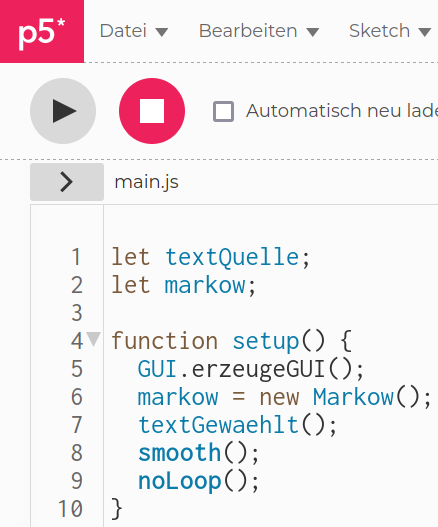Click on the word Markow in line 6
Screen dimensions: 438x527
pos(353,397)
